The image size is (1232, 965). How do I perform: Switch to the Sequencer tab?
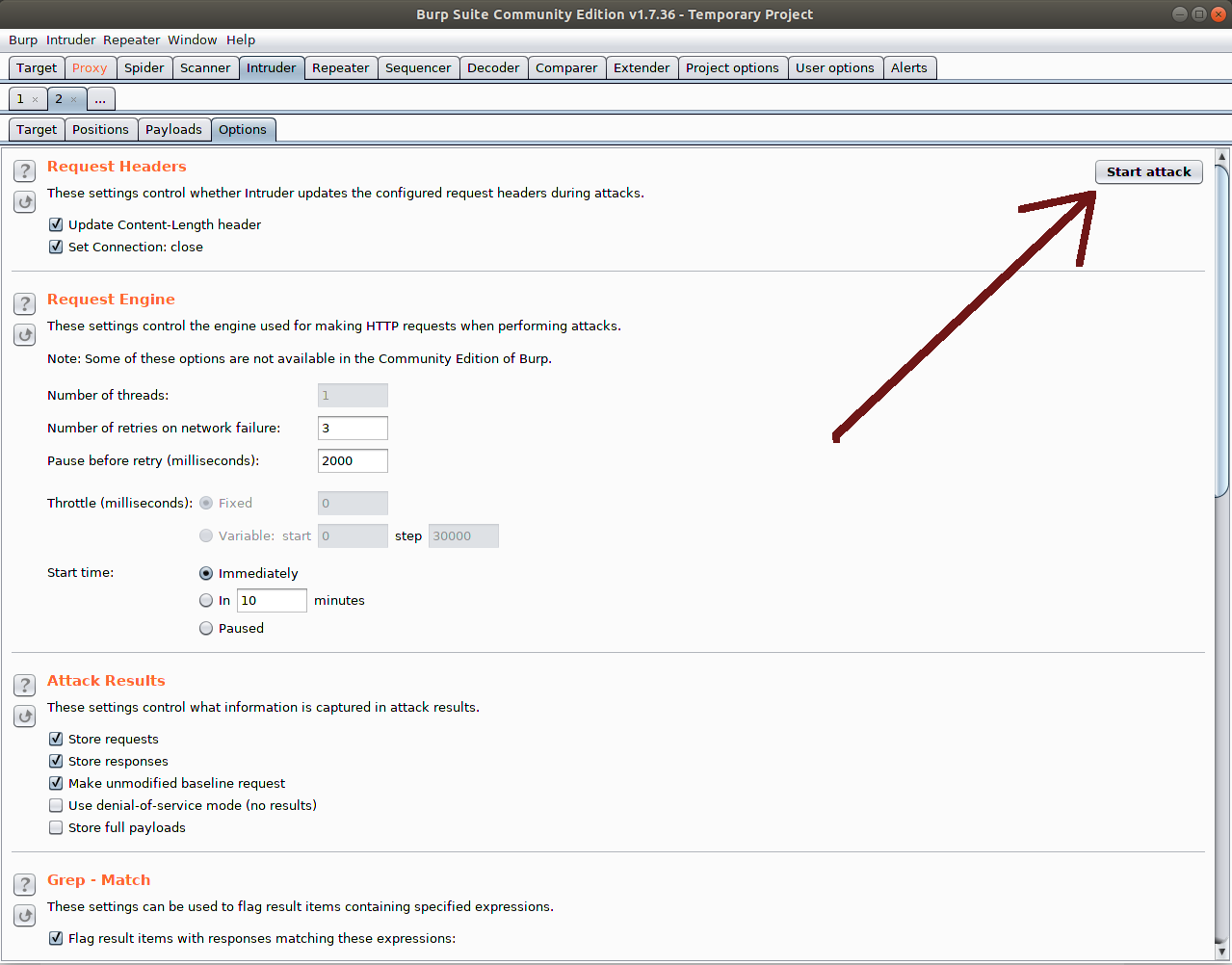point(418,67)
